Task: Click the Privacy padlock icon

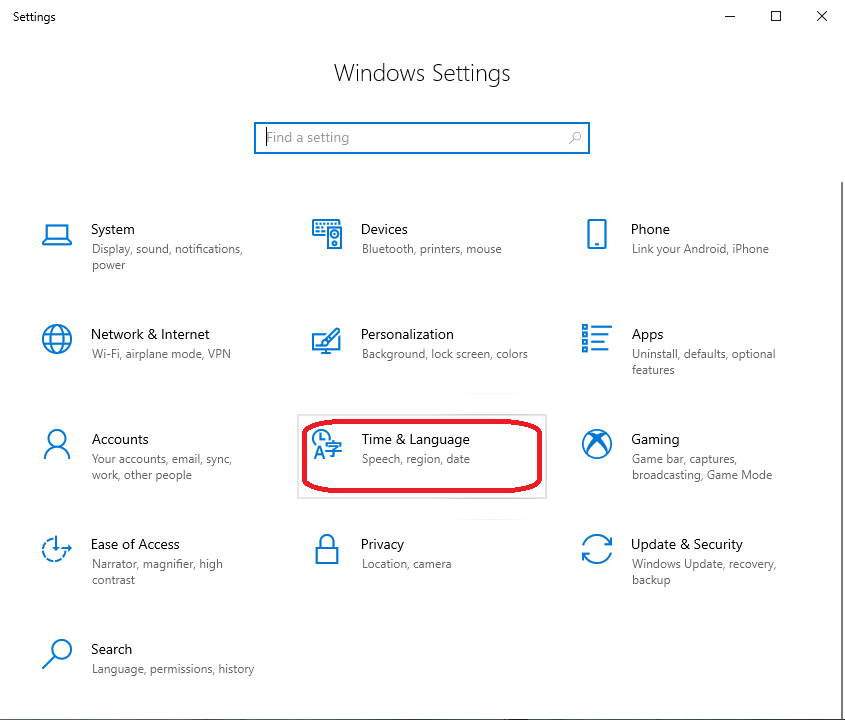Action: point(327,549)
